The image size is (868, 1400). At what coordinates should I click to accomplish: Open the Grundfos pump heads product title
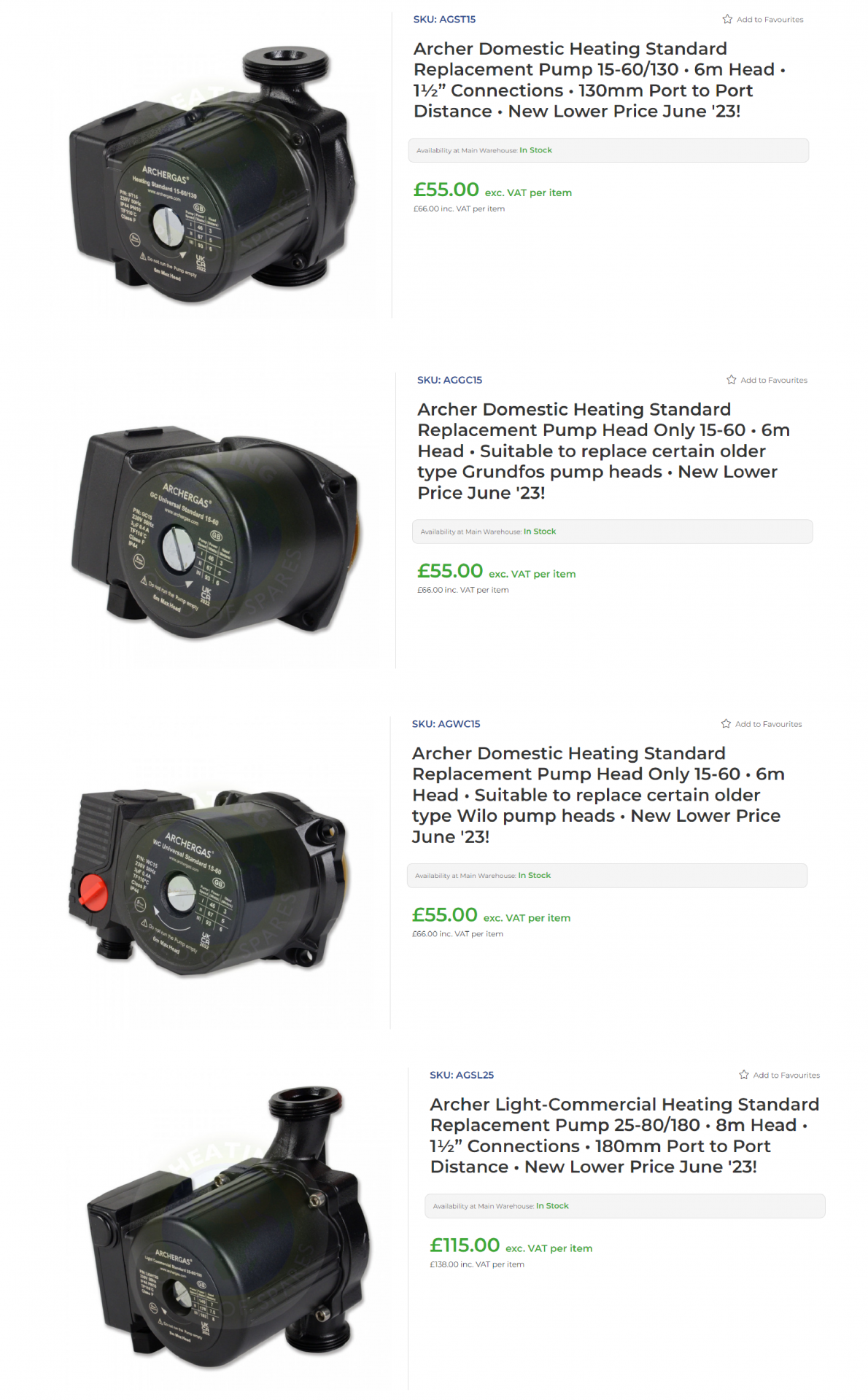tap(603, 451)
